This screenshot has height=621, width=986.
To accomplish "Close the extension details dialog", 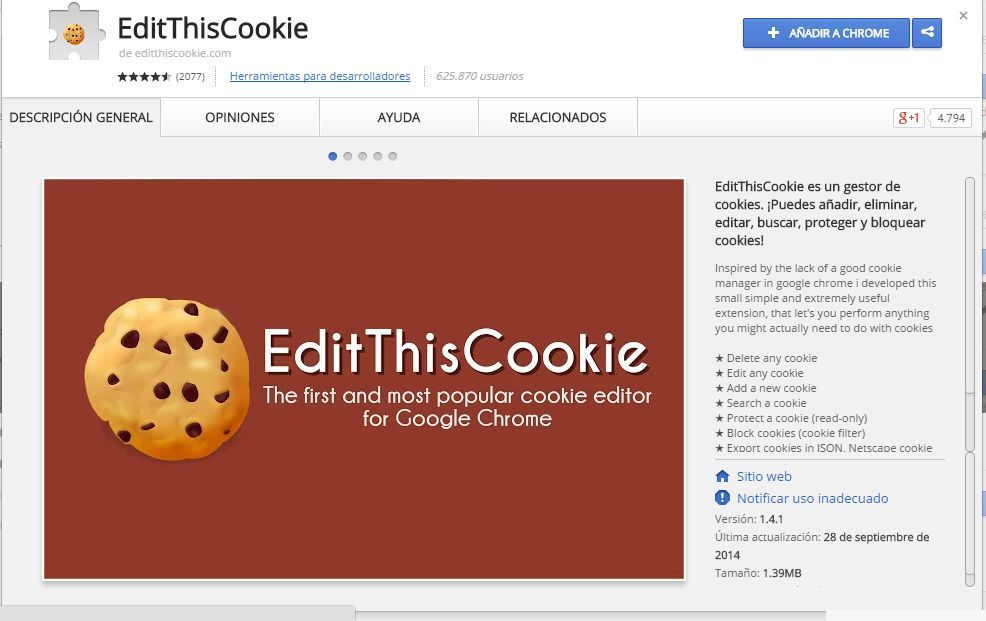I will coord(963,16).
